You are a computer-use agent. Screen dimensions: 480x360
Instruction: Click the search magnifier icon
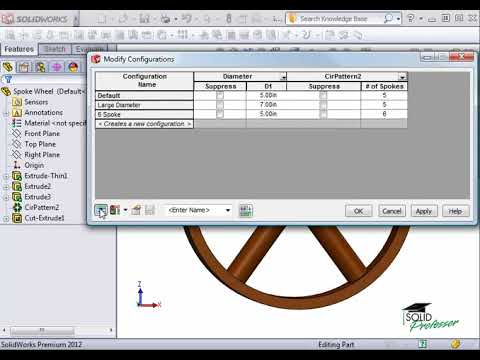pyautogui.click(x=388, y=19)
